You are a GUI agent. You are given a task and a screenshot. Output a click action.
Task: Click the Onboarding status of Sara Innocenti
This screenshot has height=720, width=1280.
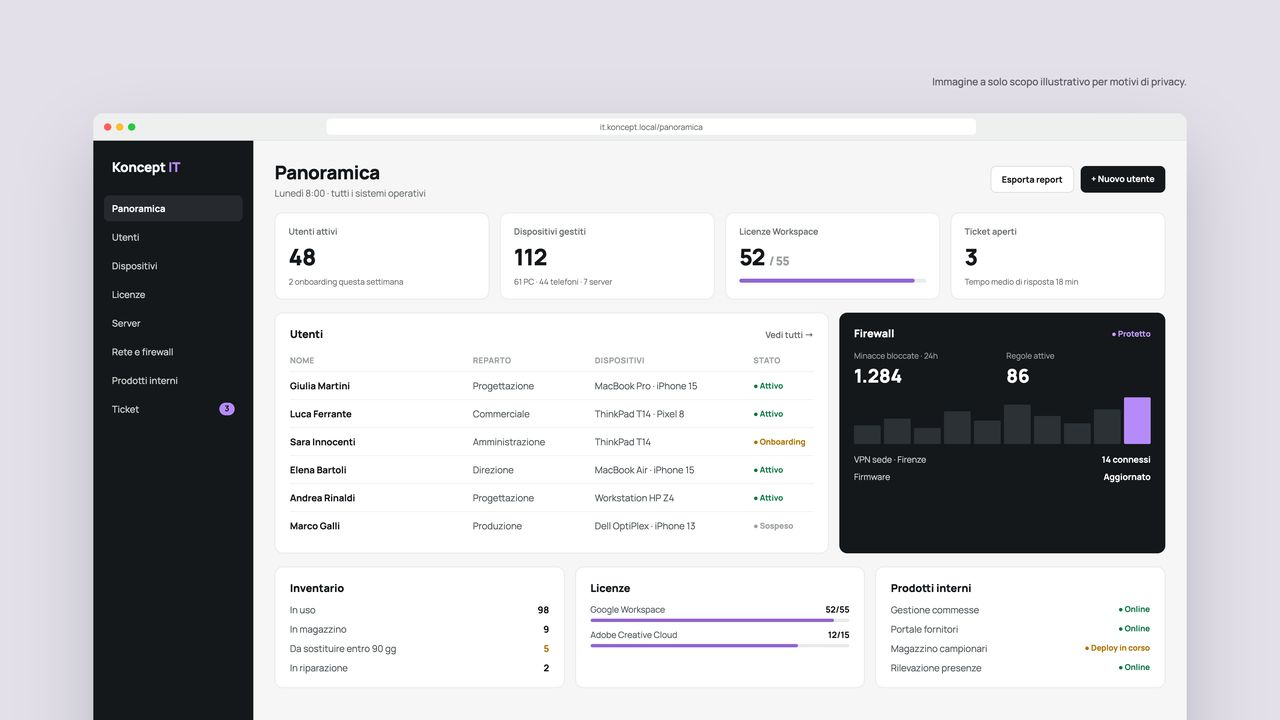[x=779, y=442]
